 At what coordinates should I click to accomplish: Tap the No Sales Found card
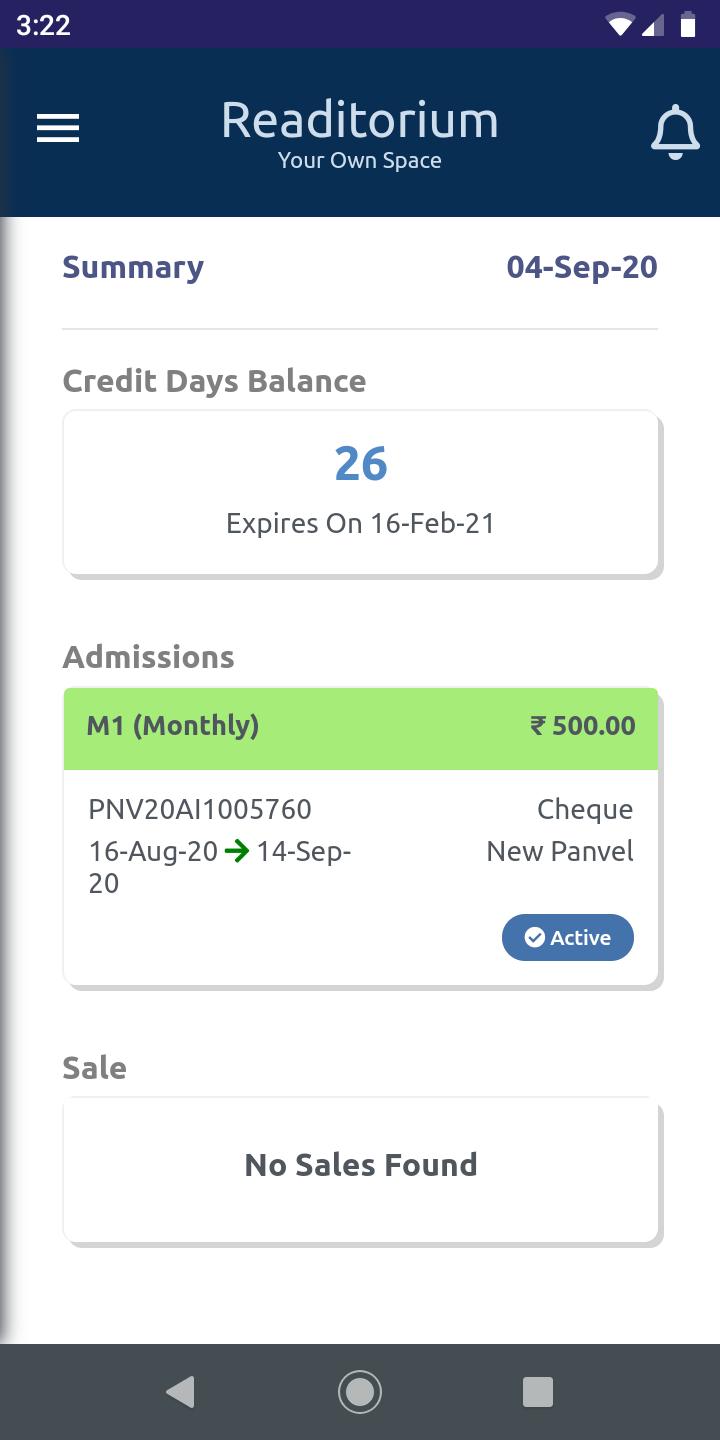coord(361,1170)
